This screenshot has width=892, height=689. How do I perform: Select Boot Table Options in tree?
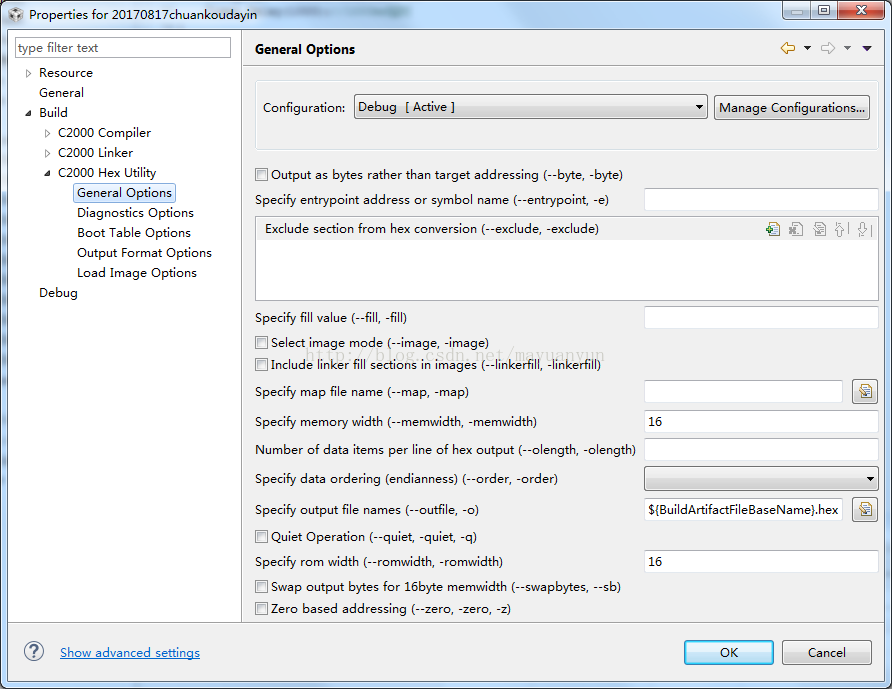[134, 233]
